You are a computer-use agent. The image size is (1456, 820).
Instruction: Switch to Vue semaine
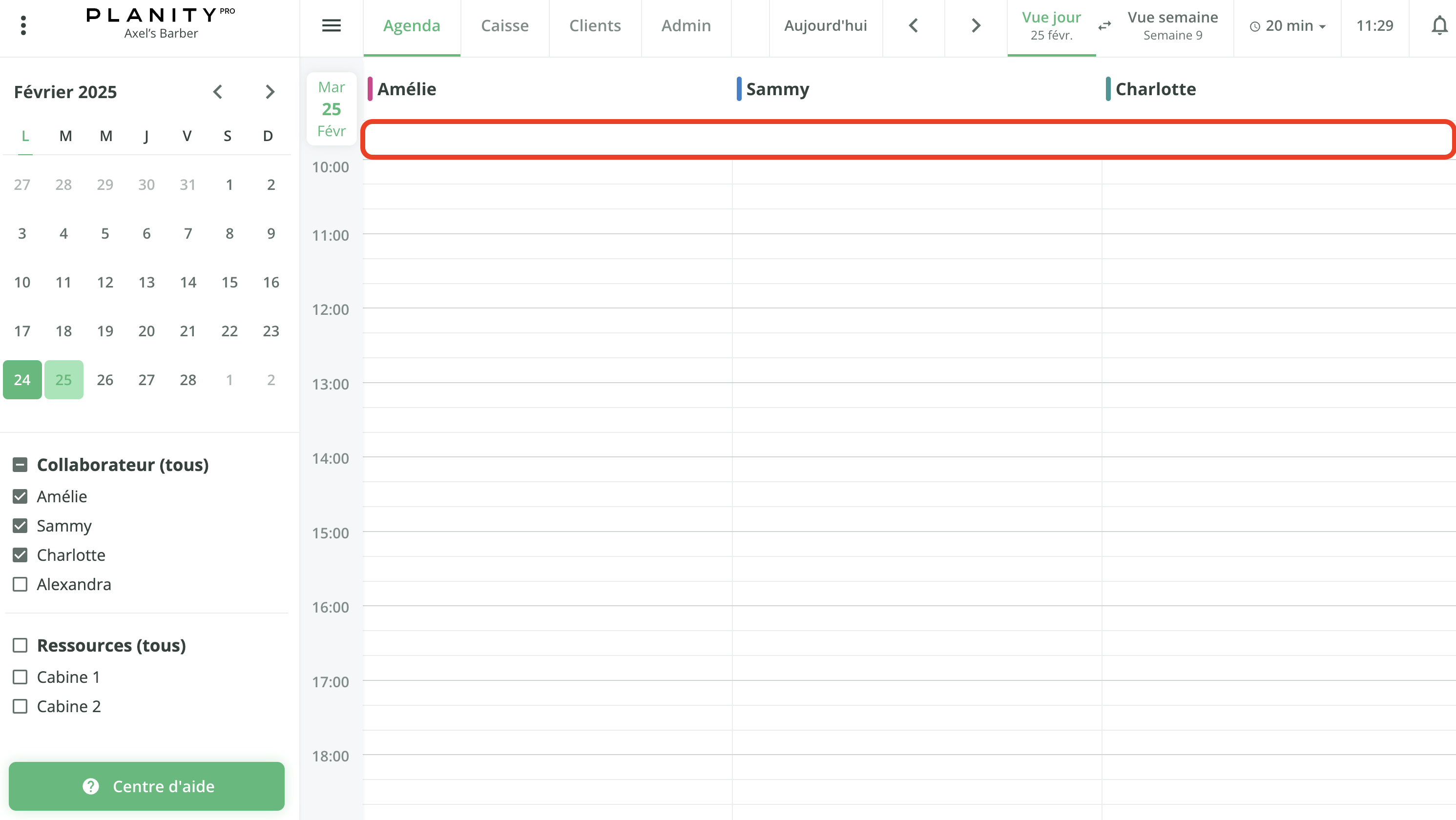[1172, 25]
